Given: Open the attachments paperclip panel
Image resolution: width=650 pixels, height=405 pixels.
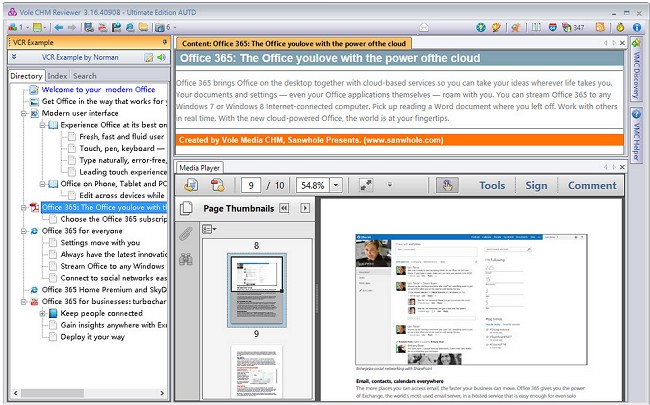Looking at the screenshot, I should [x=185, y=234].
